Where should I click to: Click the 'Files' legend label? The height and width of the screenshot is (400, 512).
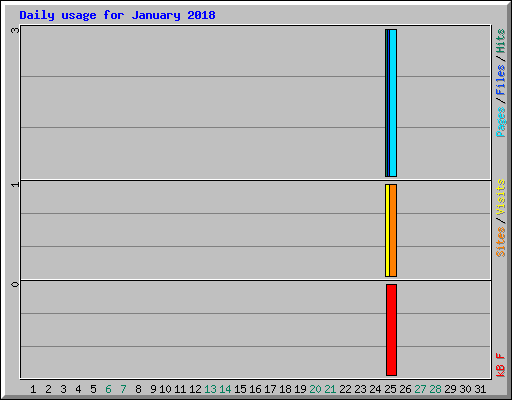[500, 80]
